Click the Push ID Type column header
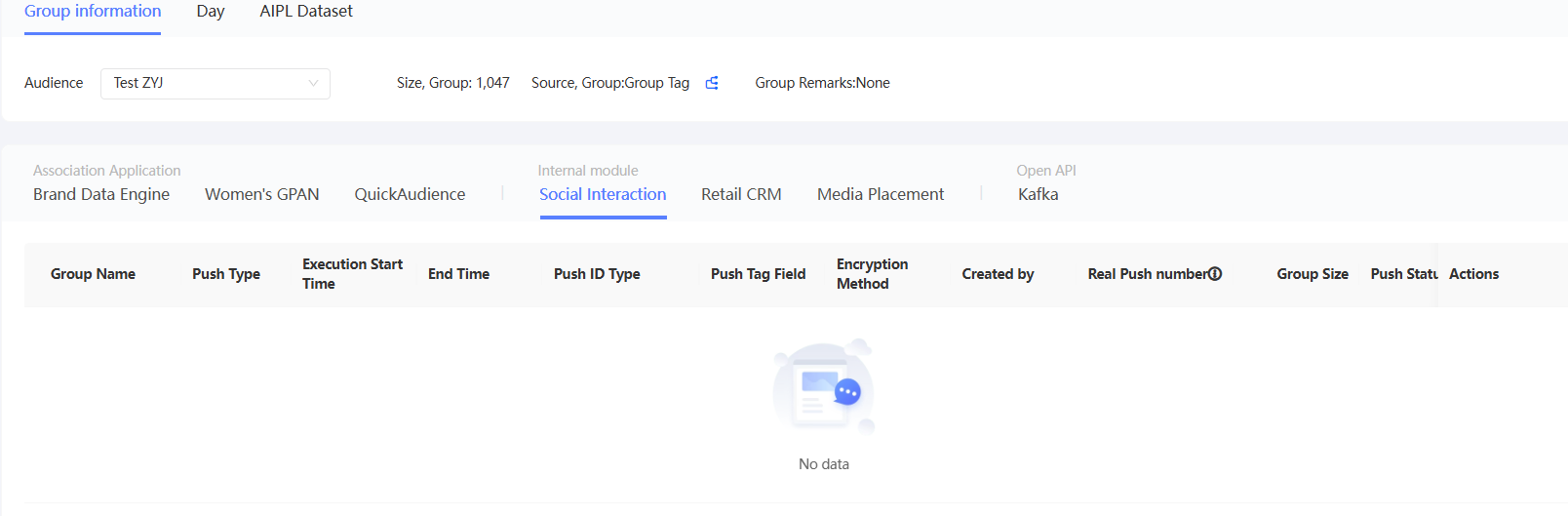 coord(597,274)
